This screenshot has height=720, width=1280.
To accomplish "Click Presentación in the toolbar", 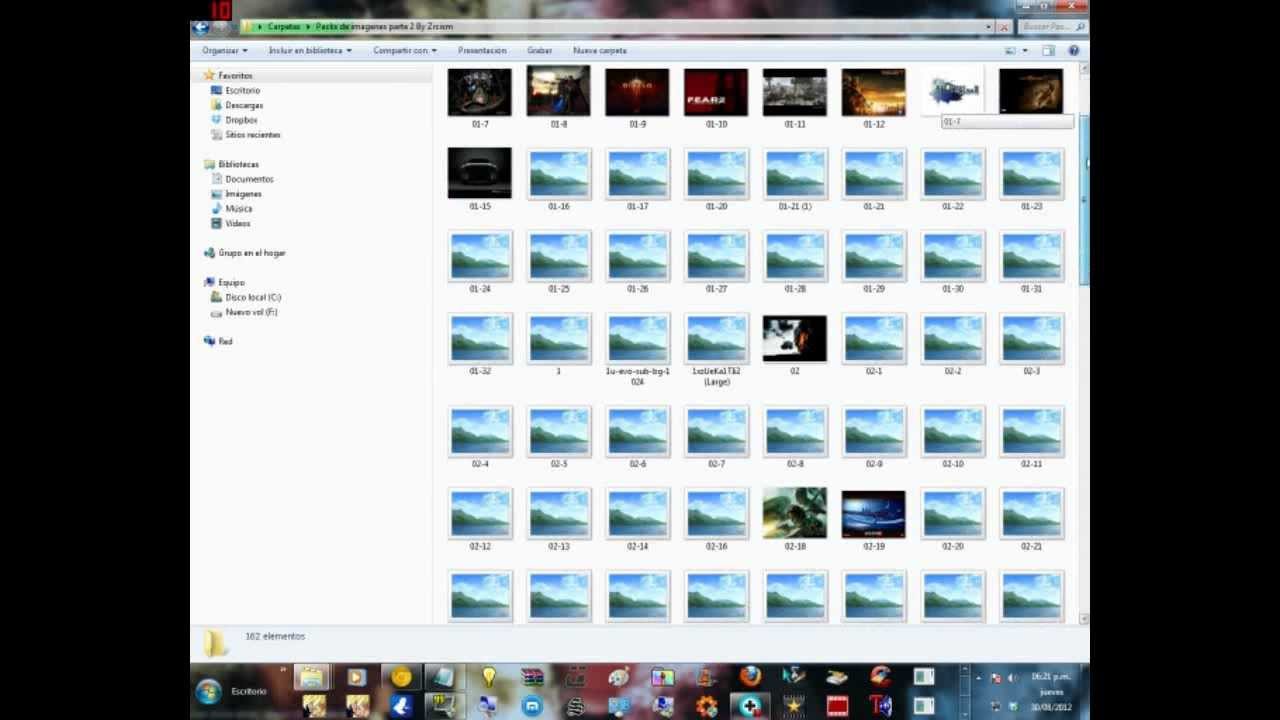I will coord(482,50).
